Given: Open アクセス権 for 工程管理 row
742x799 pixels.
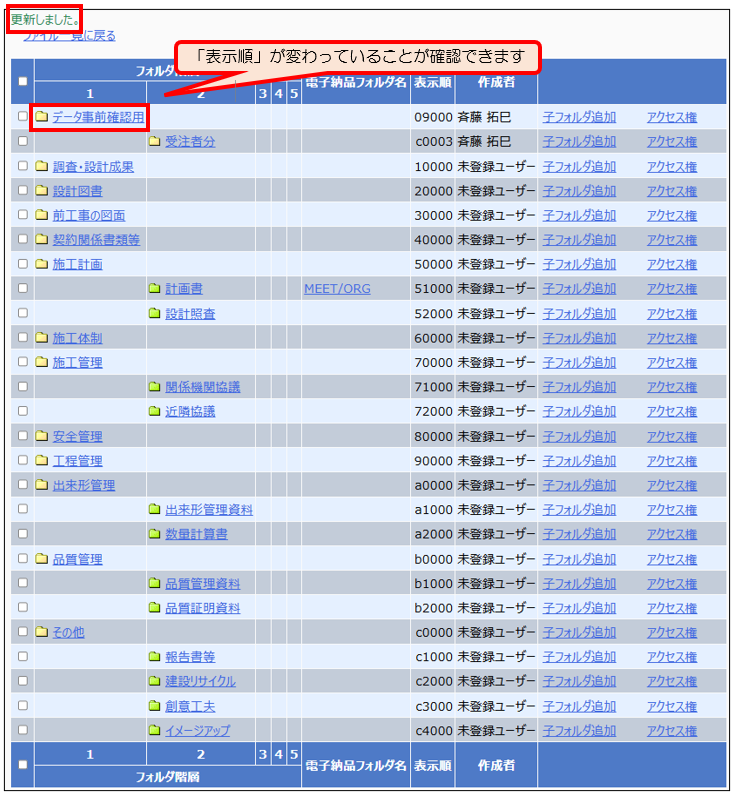Looking at the screenshot, I should pyautogui.click(x=671, y=461).
